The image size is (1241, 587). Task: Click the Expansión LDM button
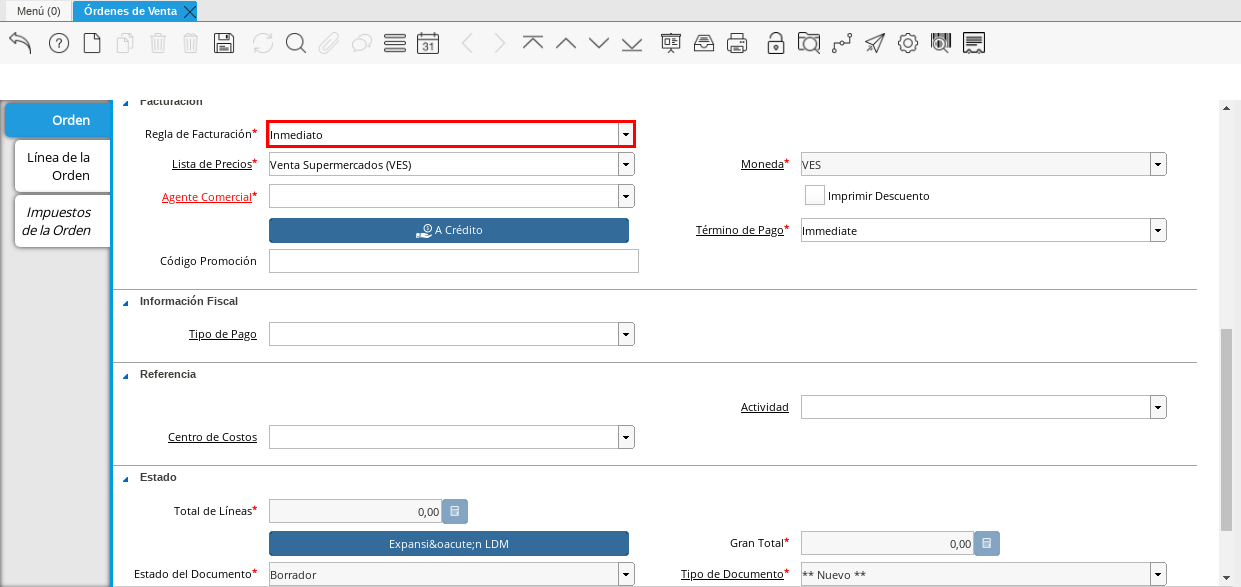tap(449, 544)
